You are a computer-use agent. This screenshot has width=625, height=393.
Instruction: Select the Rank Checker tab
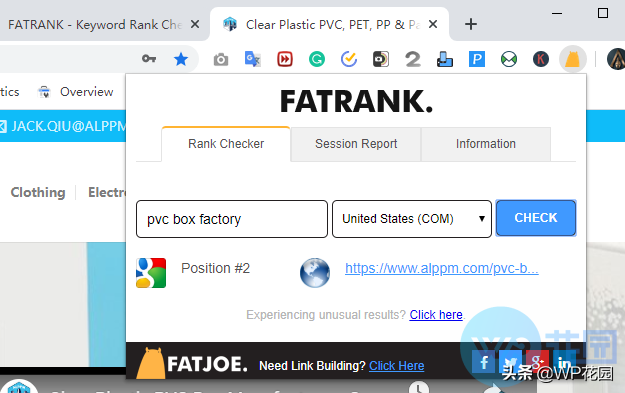[x=226, y=144]
